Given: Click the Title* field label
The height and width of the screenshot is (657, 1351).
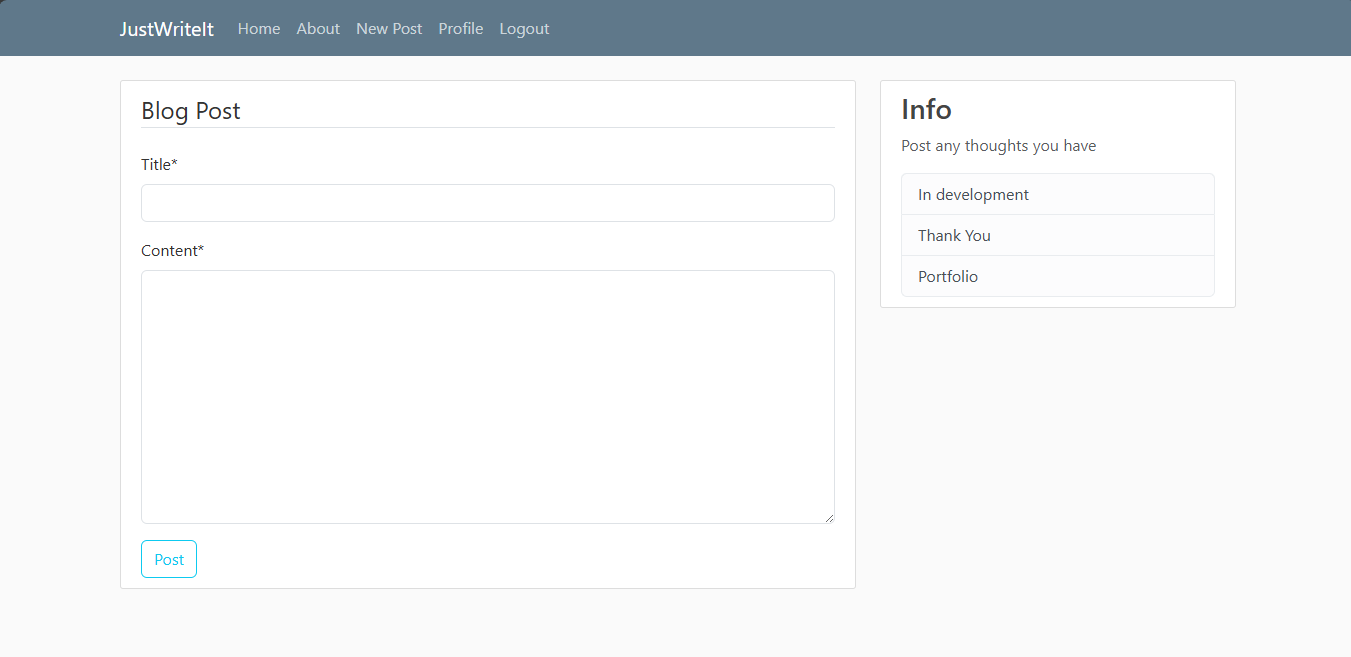Looking at the screenshot, I should (x=159, y=165).
